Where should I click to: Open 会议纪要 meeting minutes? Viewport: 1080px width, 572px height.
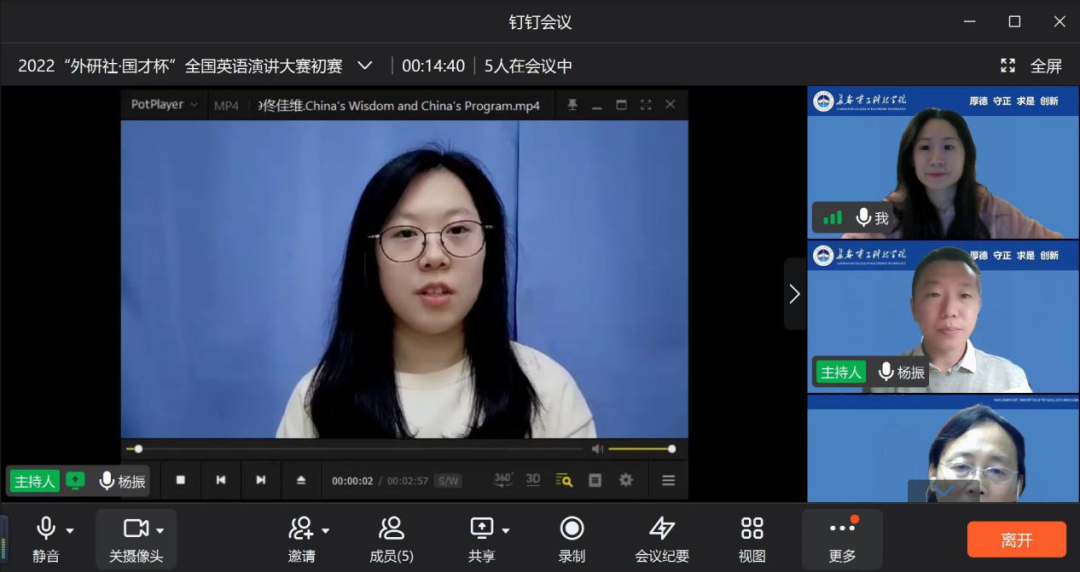click(x=662, y=539)
